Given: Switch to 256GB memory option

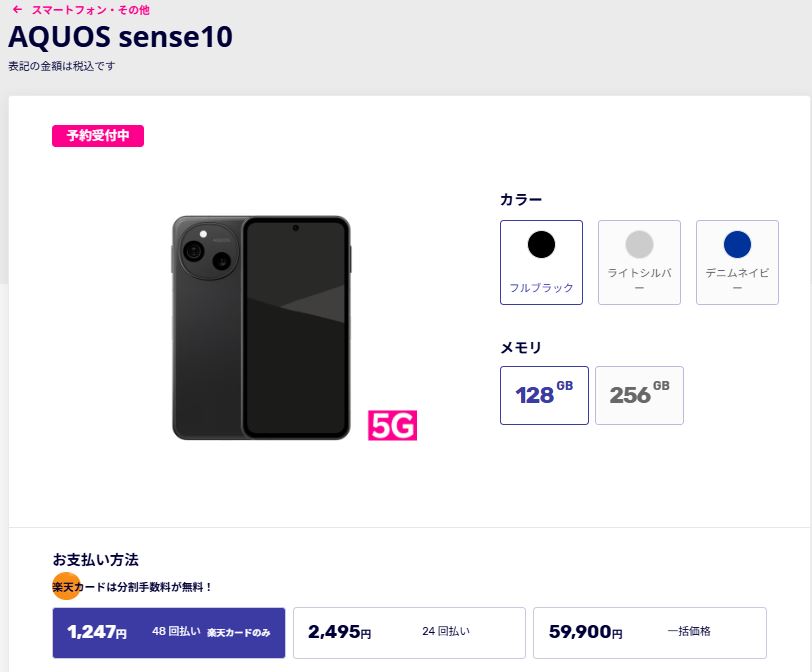Looking at the screenshot, I should tap(639, 395).
